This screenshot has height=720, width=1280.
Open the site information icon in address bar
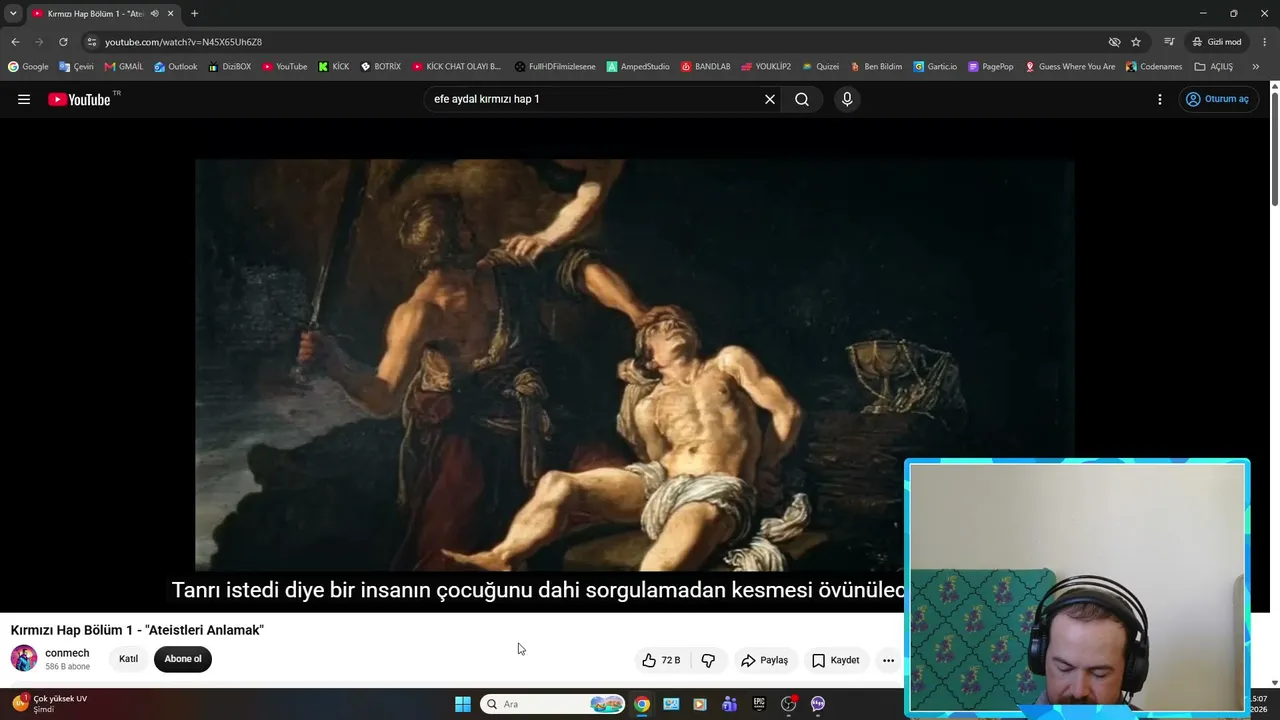91,42
